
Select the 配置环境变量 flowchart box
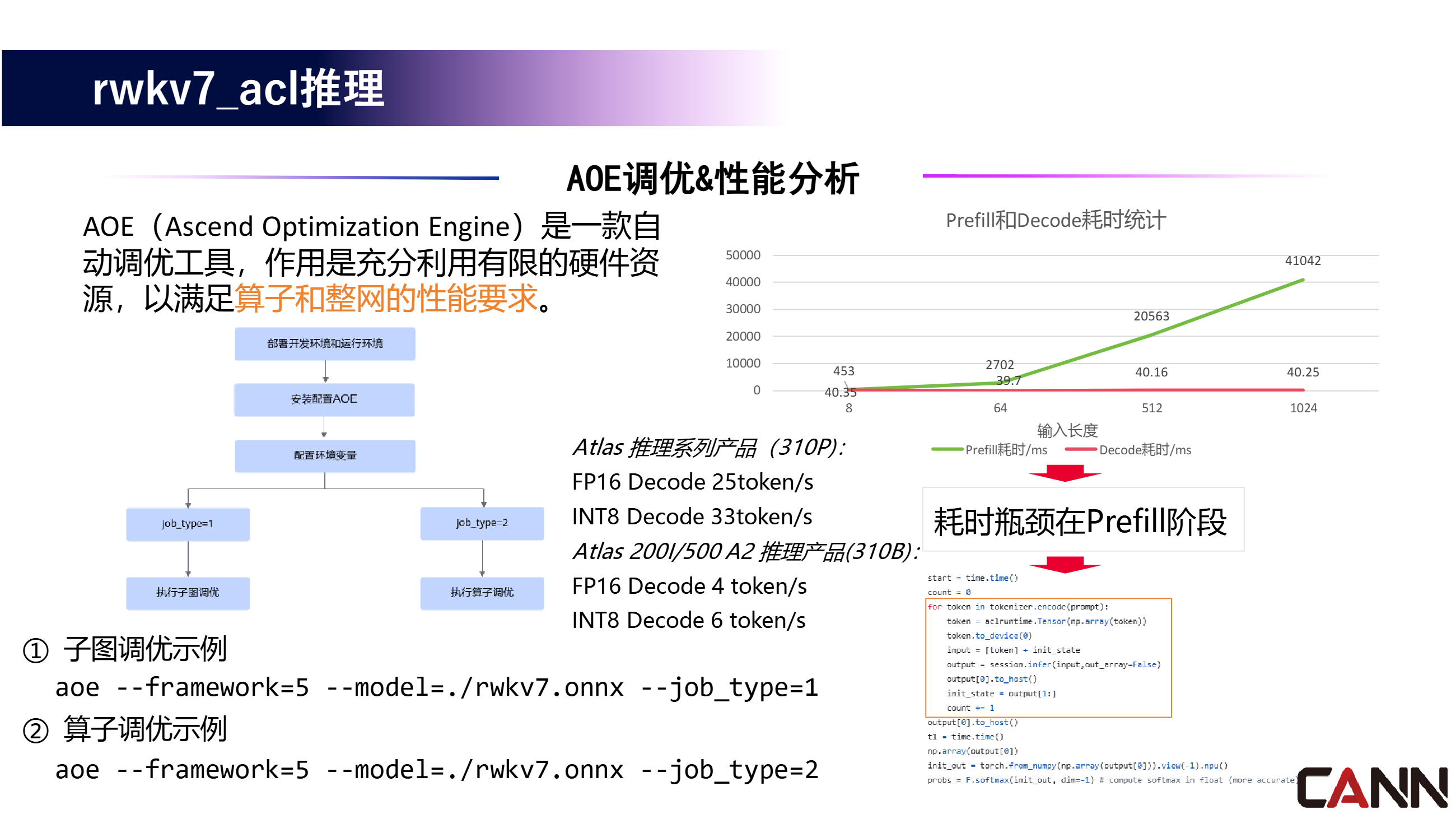pos(325,455)
